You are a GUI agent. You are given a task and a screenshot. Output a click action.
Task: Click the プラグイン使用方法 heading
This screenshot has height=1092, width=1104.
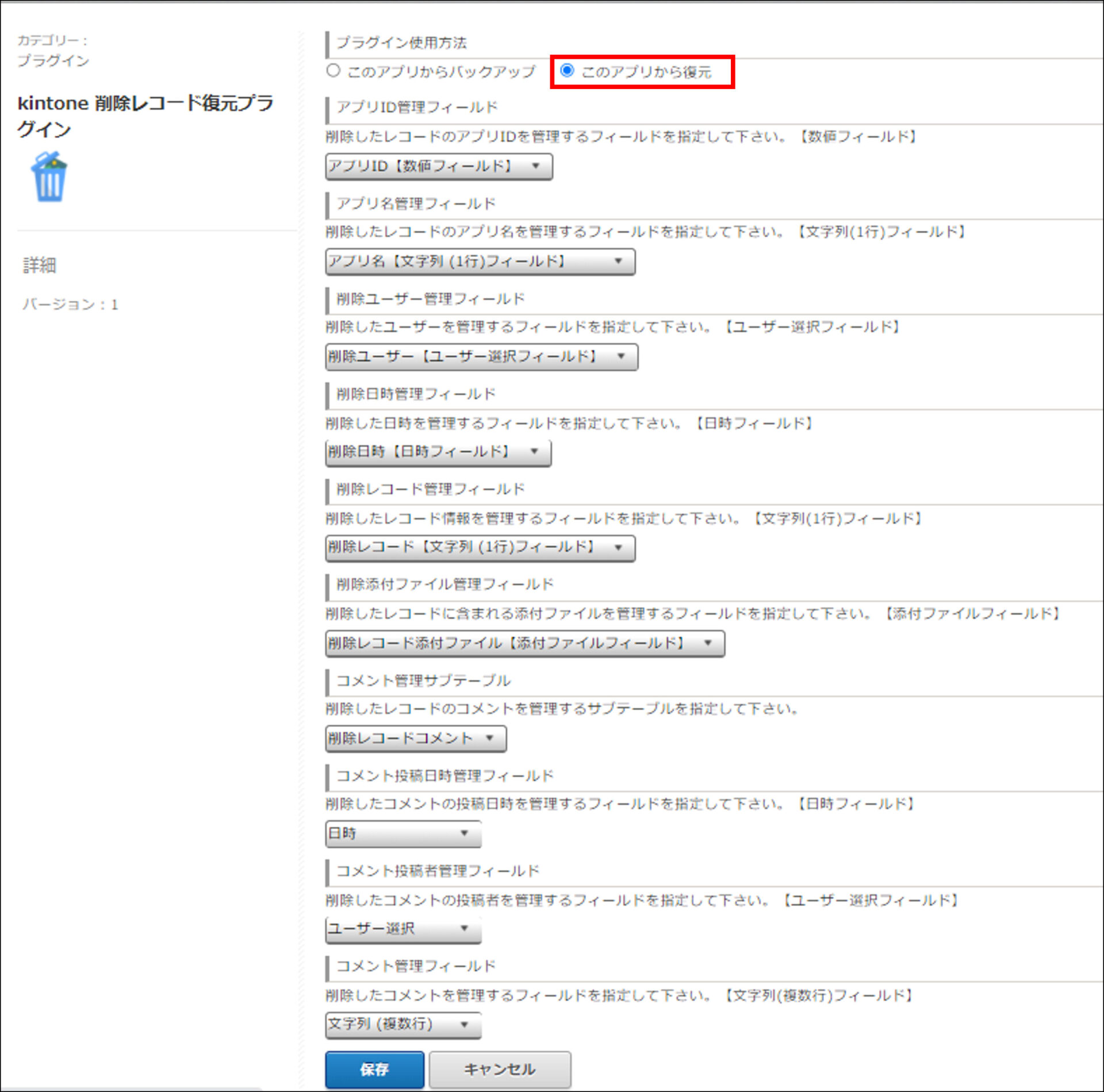click(401, 43)
